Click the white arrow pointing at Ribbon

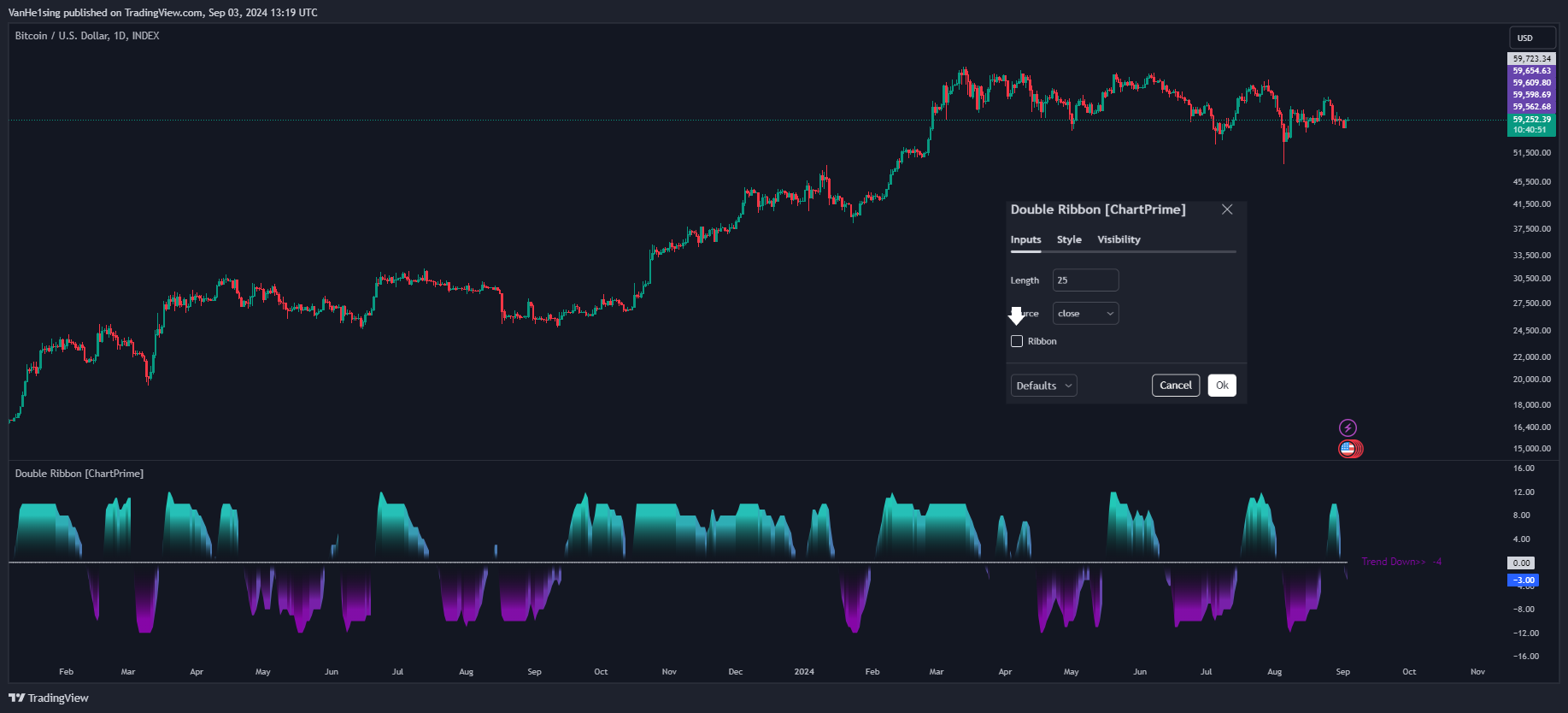[x=1016, y=315]
